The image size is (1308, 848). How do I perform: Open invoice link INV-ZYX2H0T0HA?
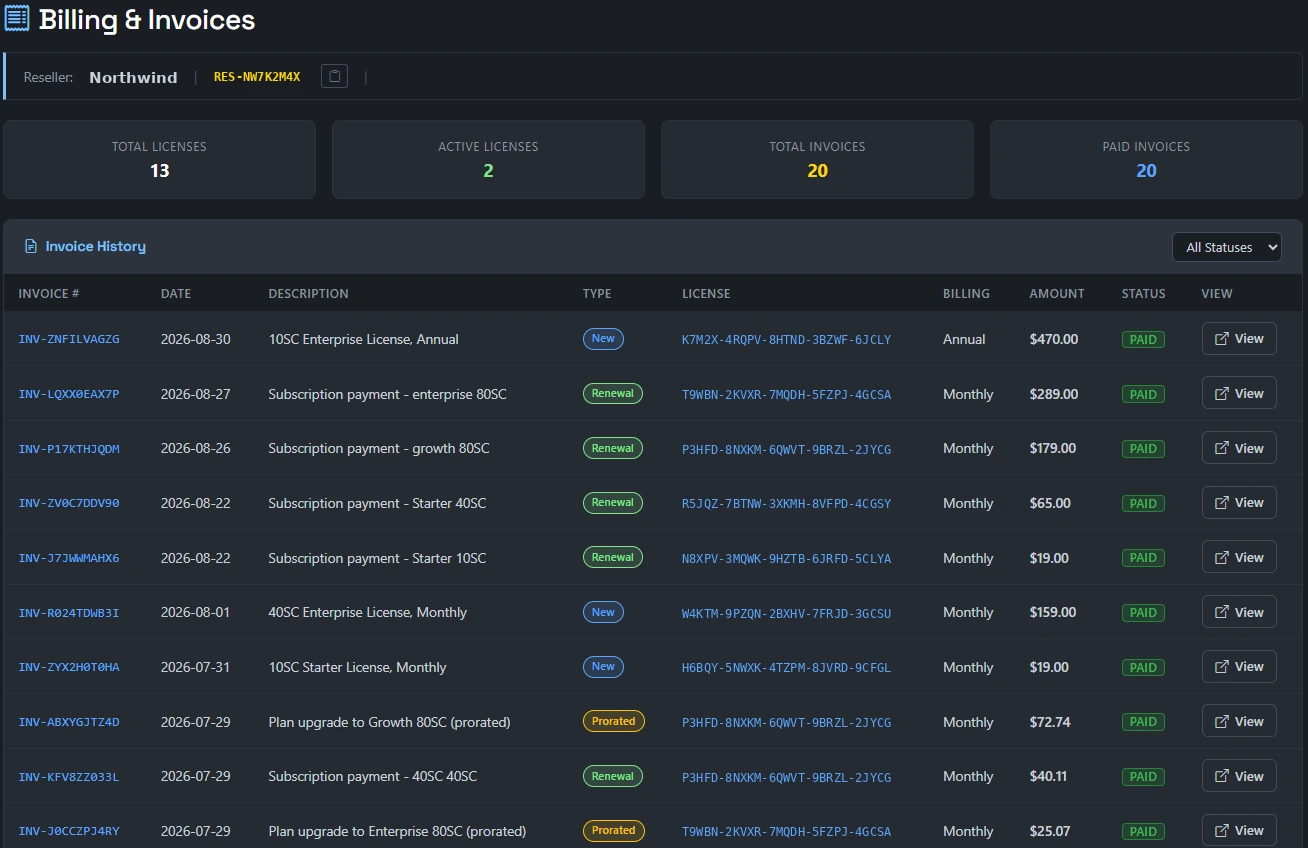(69, 667)
